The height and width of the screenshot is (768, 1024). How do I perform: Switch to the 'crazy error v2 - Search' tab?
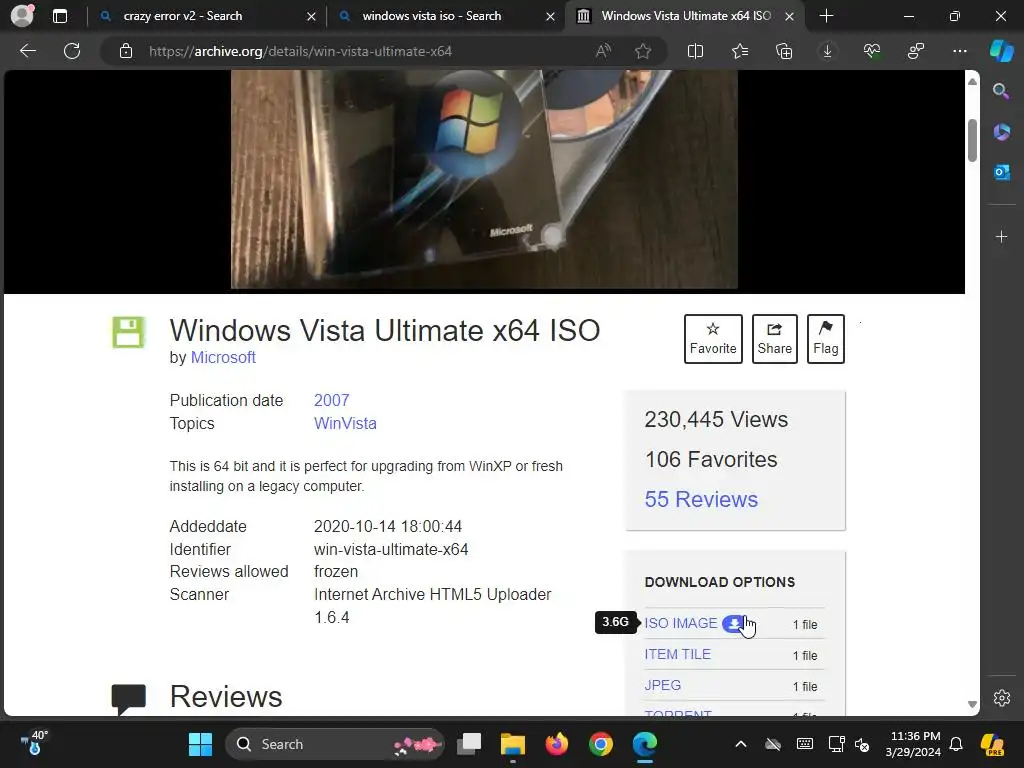(x=183, y=16)
